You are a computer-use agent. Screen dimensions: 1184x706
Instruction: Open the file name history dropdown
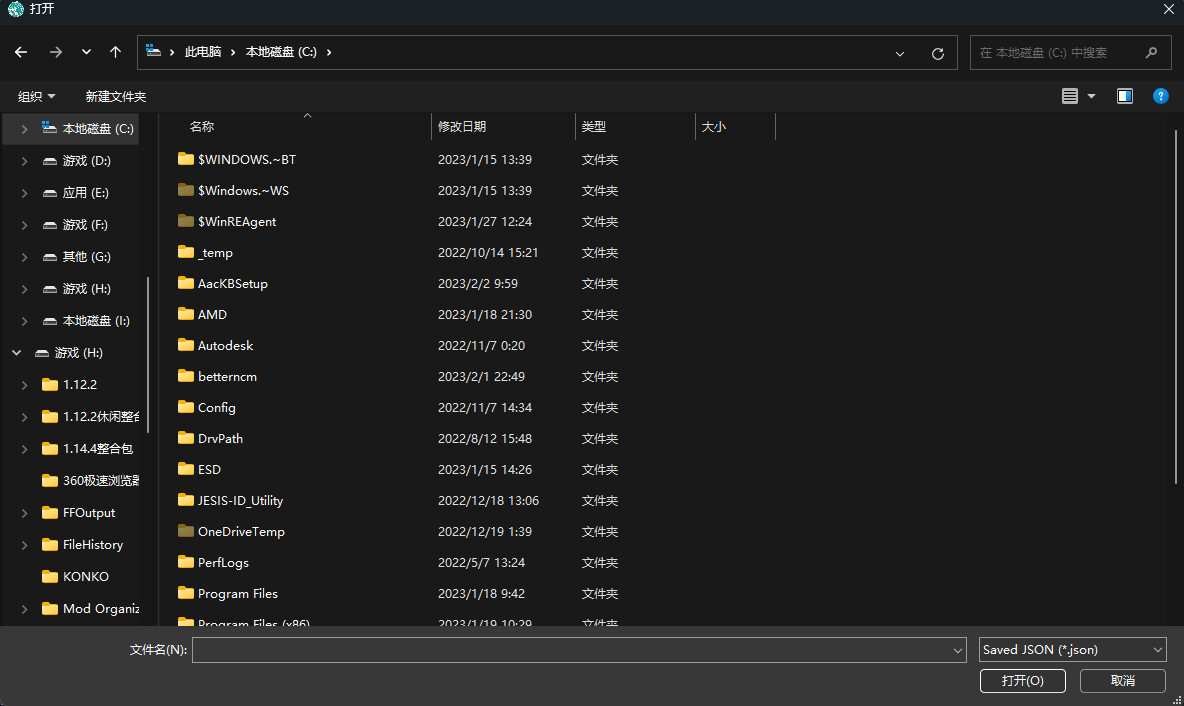(957, 650)
